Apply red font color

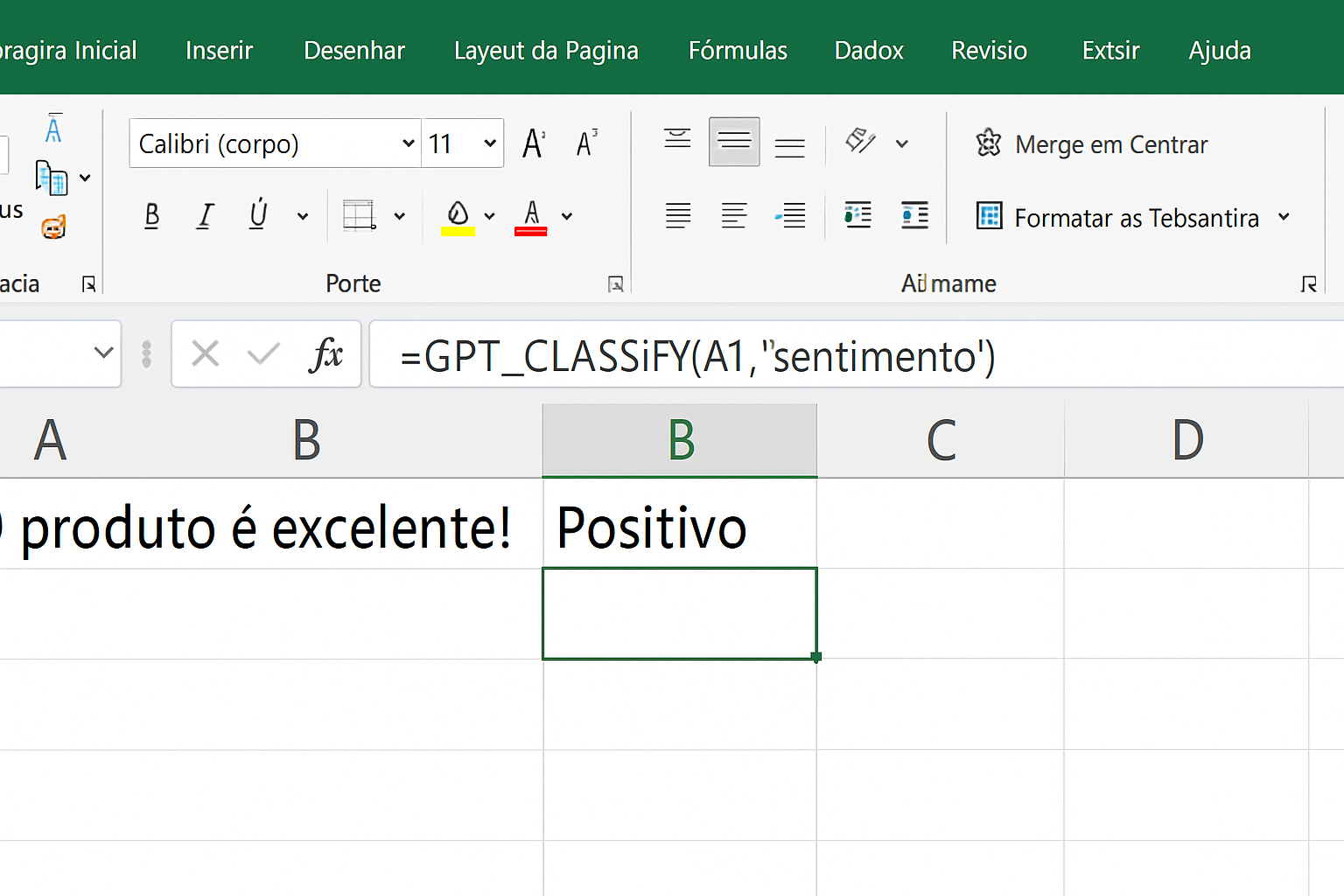pyautogui.click(x=531, y=218)
